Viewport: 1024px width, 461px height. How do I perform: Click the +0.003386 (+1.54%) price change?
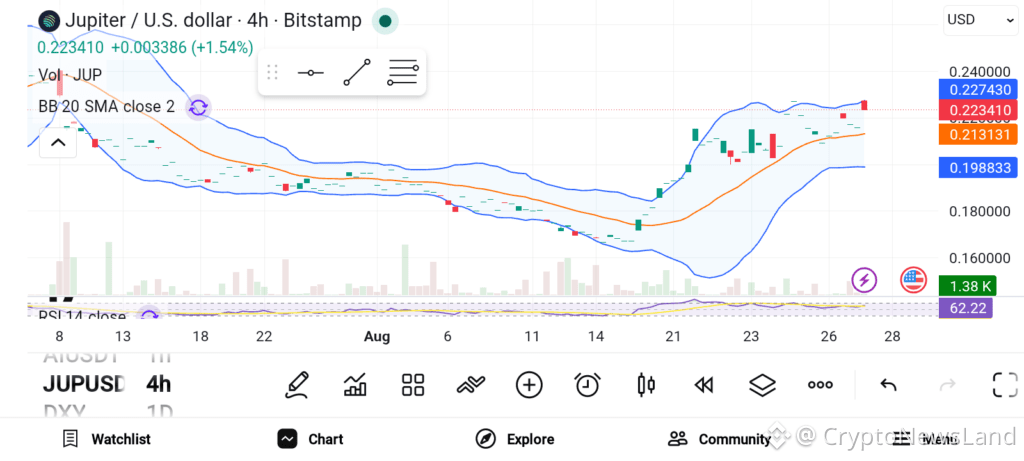[x=182, y=48]
